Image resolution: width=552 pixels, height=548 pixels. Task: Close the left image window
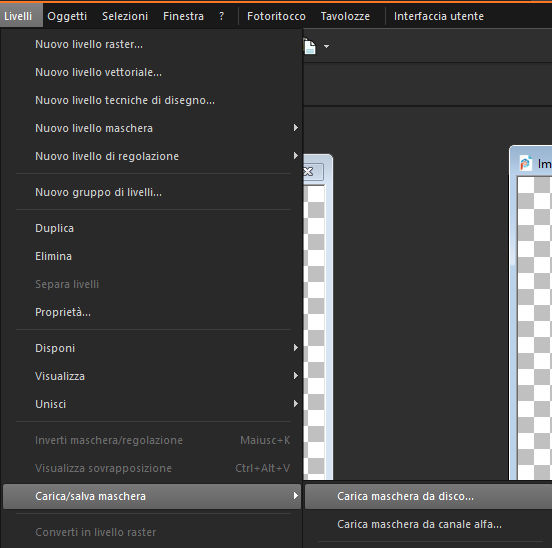pyautogui.click(x=308, y=172)
